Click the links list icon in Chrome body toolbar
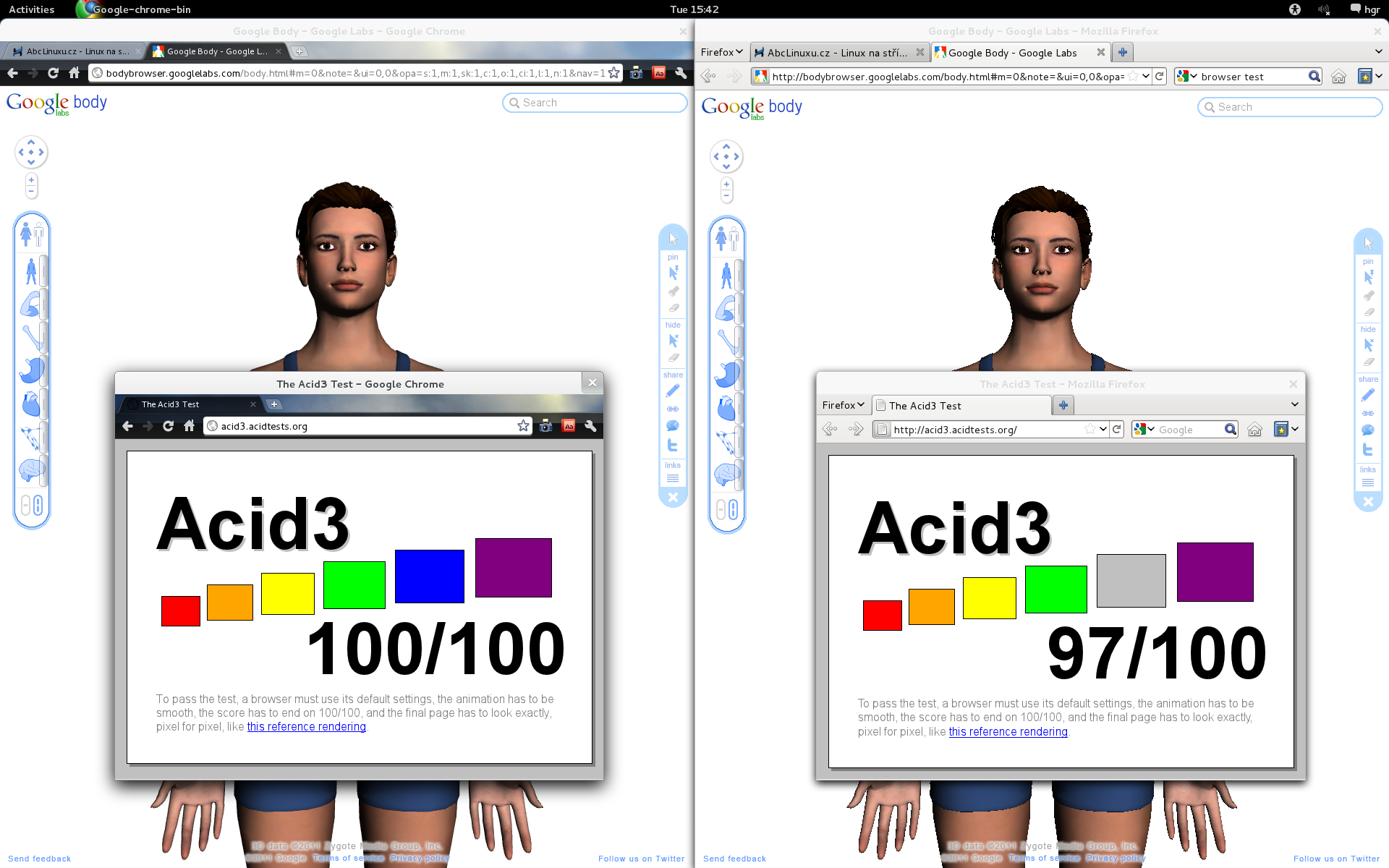 pos(673,478)
